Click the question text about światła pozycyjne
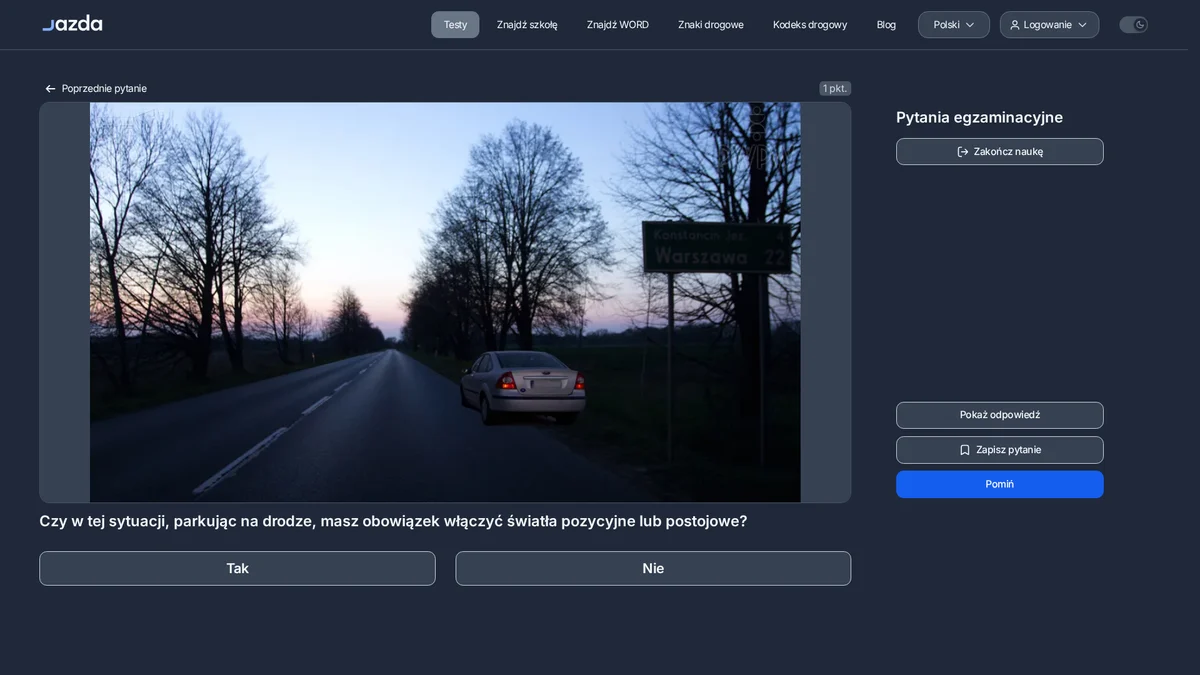The height and width of the screenshot is (675, 1200). pos(393,521)
